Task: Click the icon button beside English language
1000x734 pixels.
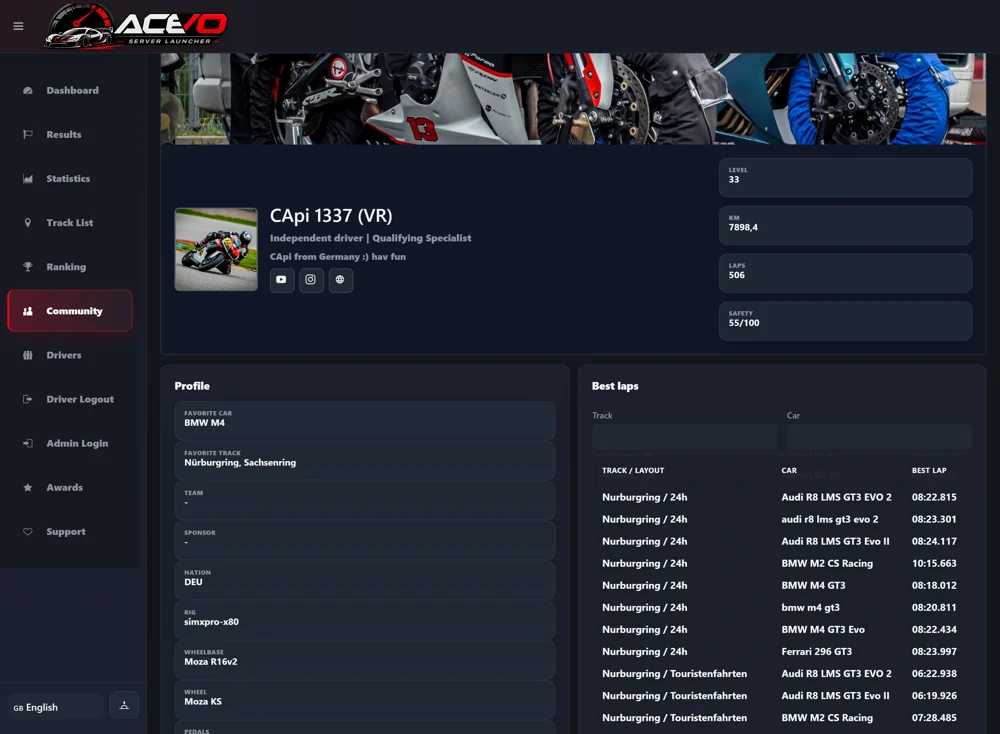Action: 124,705
